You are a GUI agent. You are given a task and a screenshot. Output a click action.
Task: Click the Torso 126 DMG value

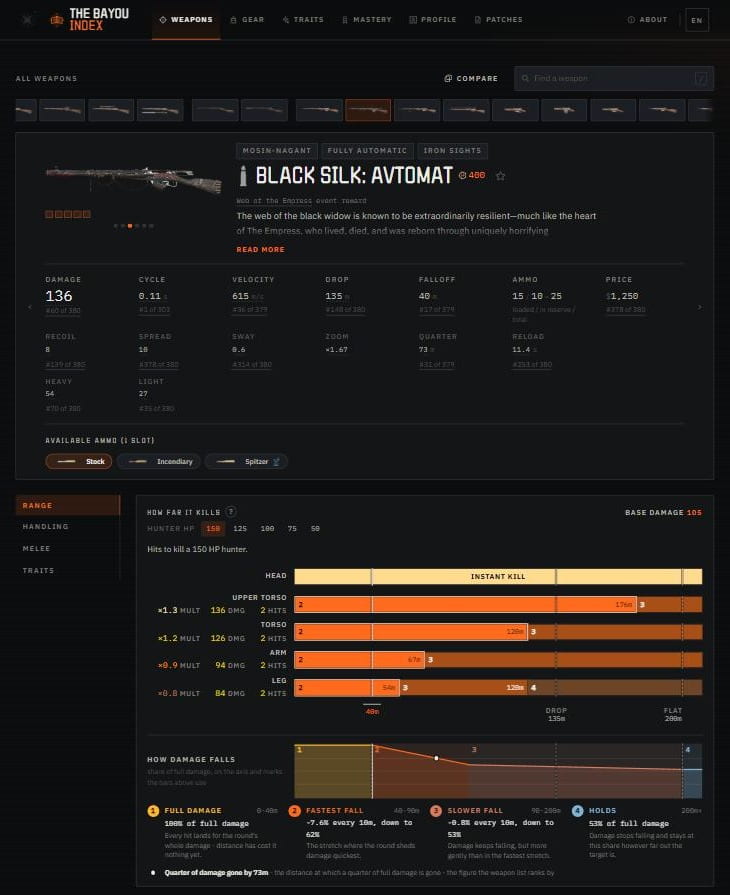(227, 638)
